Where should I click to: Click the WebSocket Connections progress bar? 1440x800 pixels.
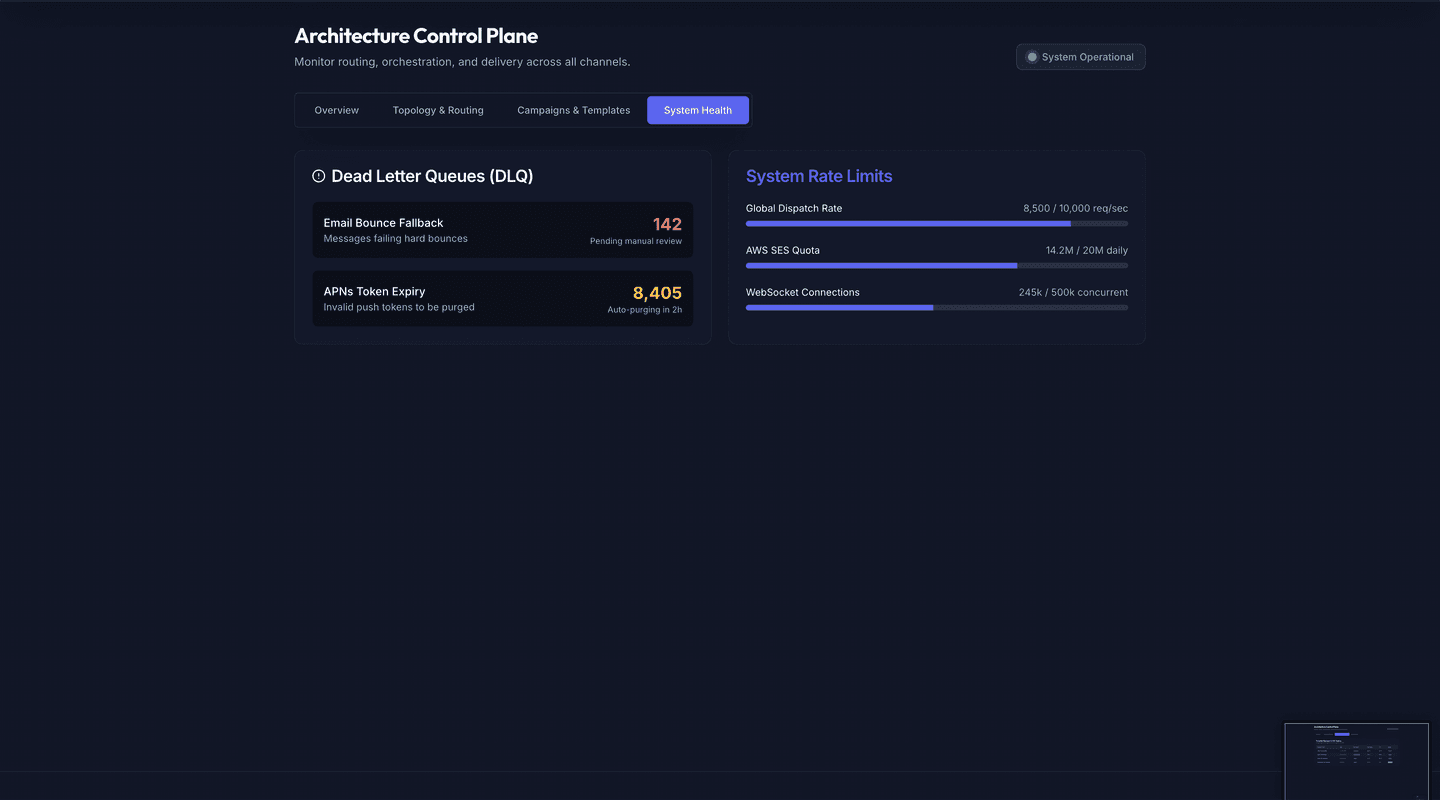coord(936,308)
